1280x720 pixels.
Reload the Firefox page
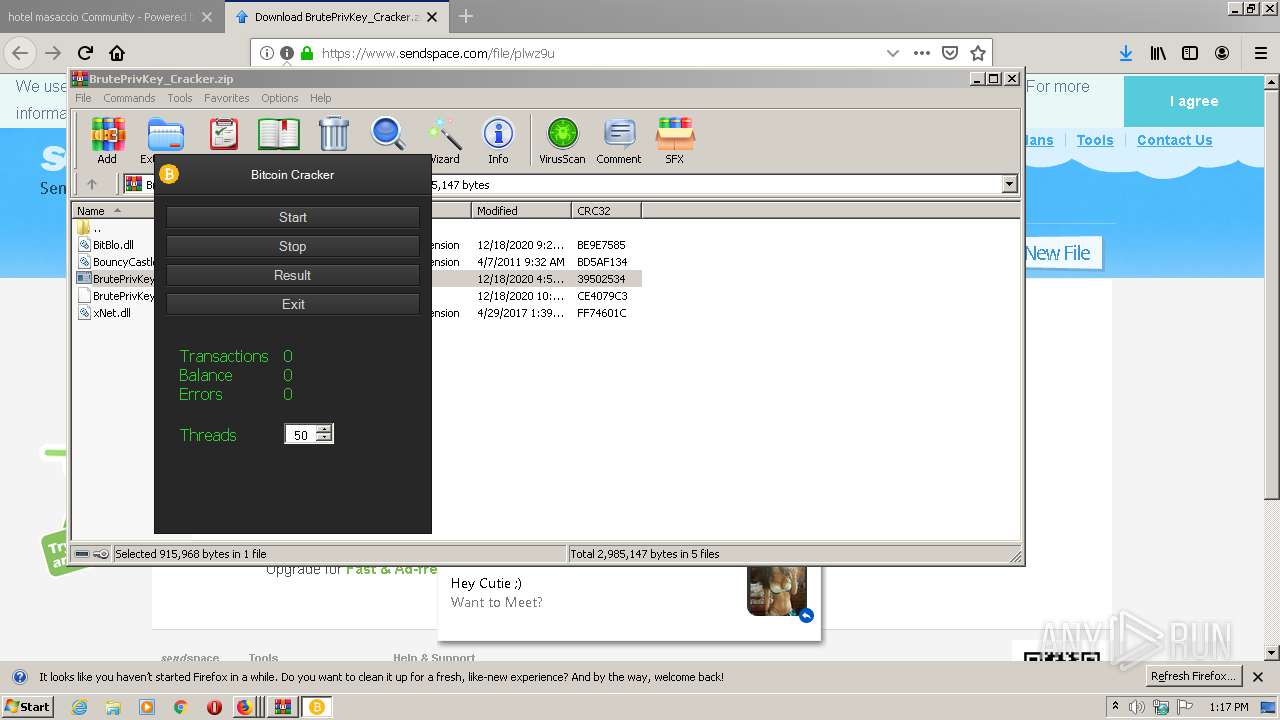click(85, 53)
